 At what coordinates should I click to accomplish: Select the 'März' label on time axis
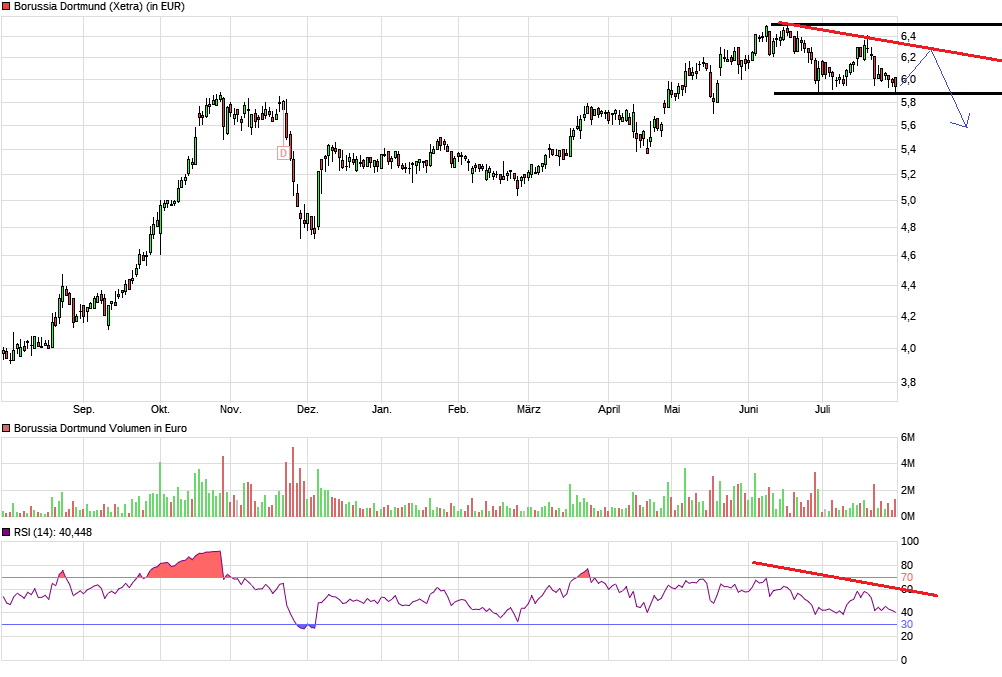click(528, 409)
